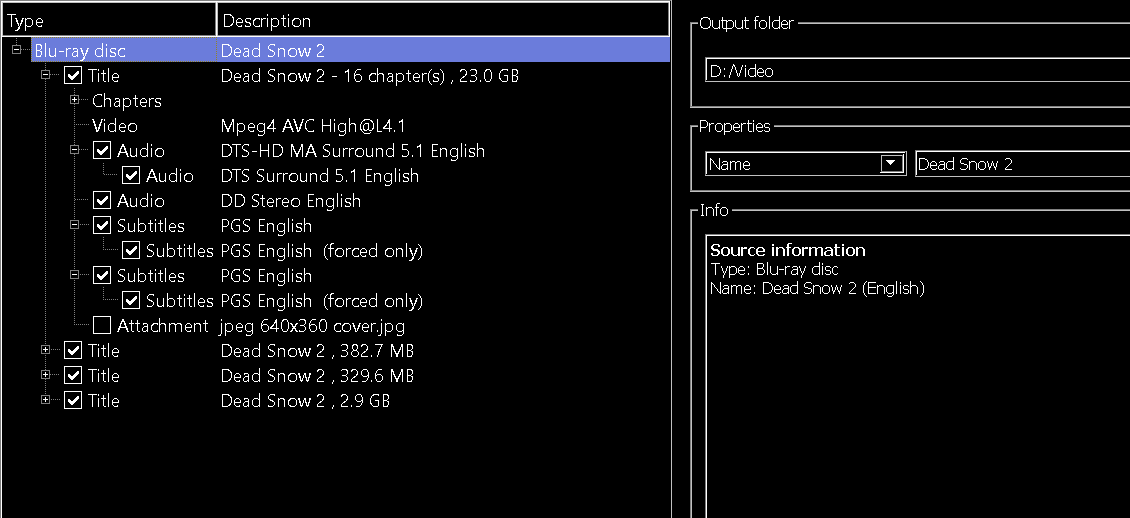The height and width of the screenshot is (518, 1130).
Task: Expand the Chapters node
Action: pyautogui.click(x=74, y=99)
